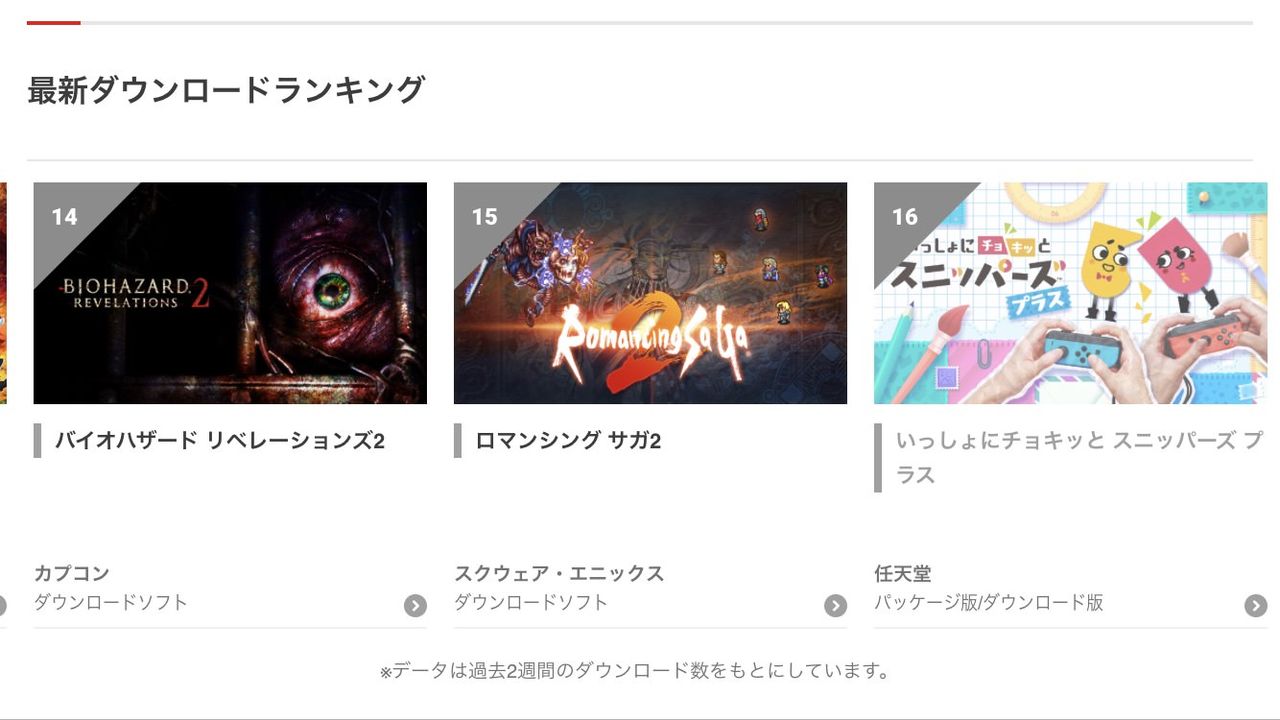
Task: Open the Snipperclips Plus thumbnail image
Action: tap(1070, 293)
